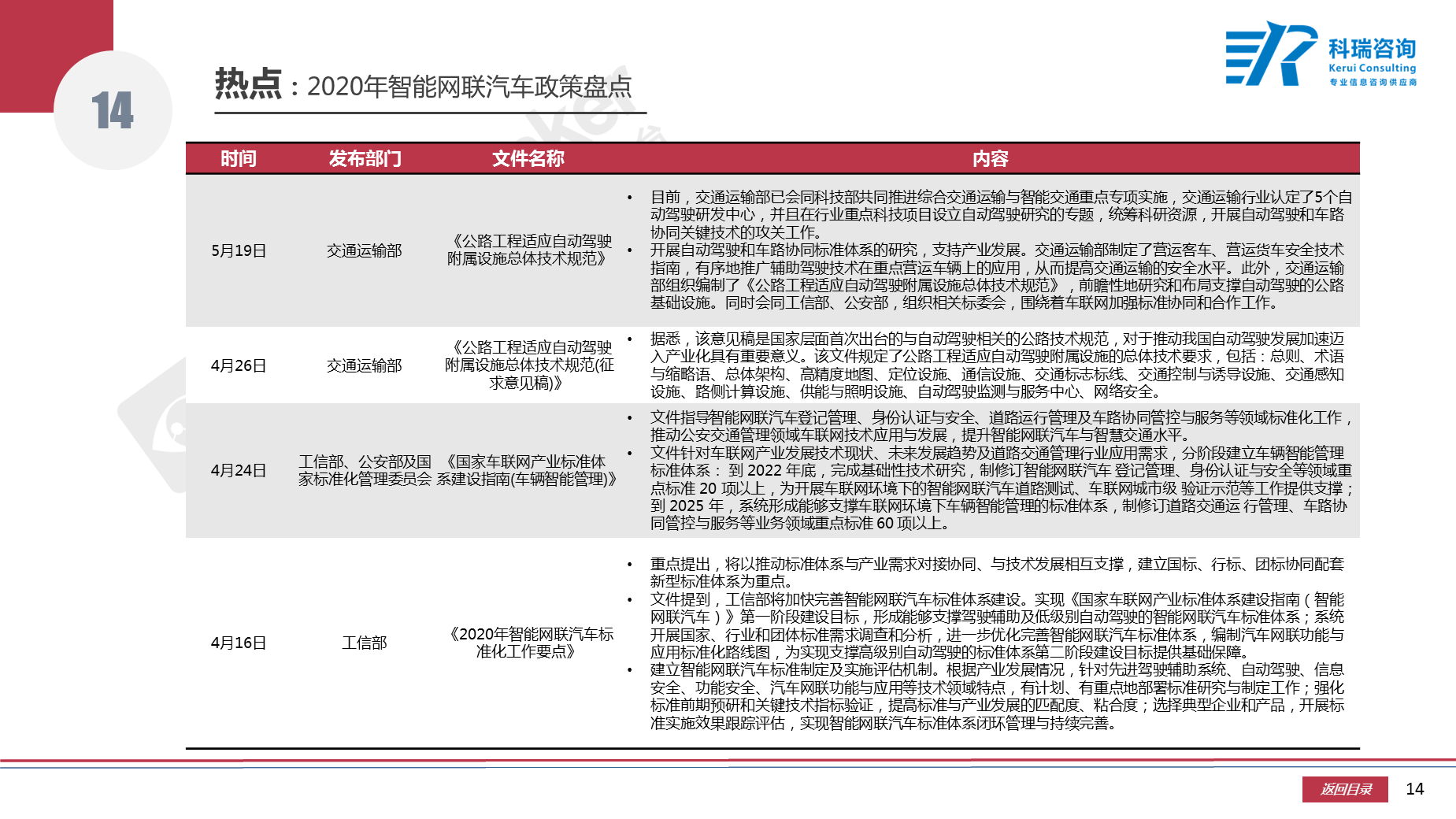Click the paragraph starting 重点提出，将以推动标准体系
The width and height of the screenshot is (1456, 819).
point(997,573)
